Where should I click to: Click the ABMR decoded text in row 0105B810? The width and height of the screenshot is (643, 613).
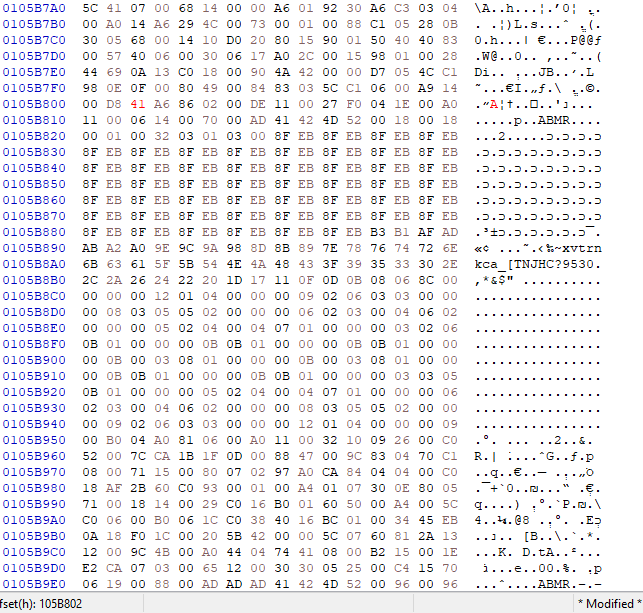coord(547,118)
